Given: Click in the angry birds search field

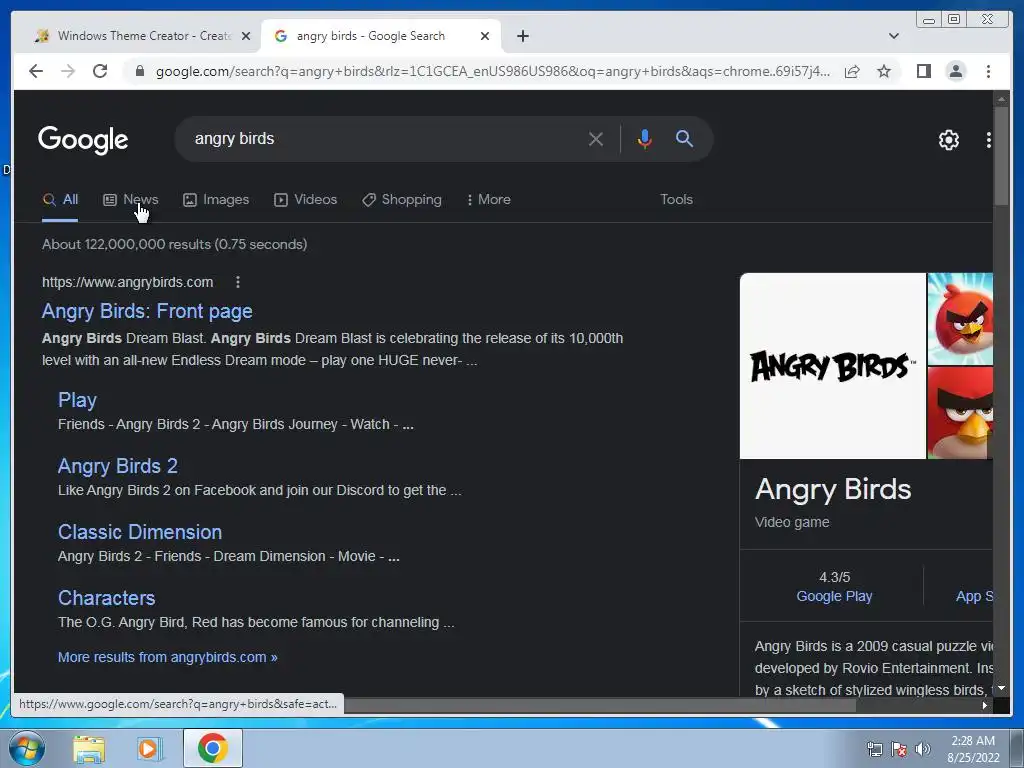Looking at the screenshot, I should pos(385,139).
